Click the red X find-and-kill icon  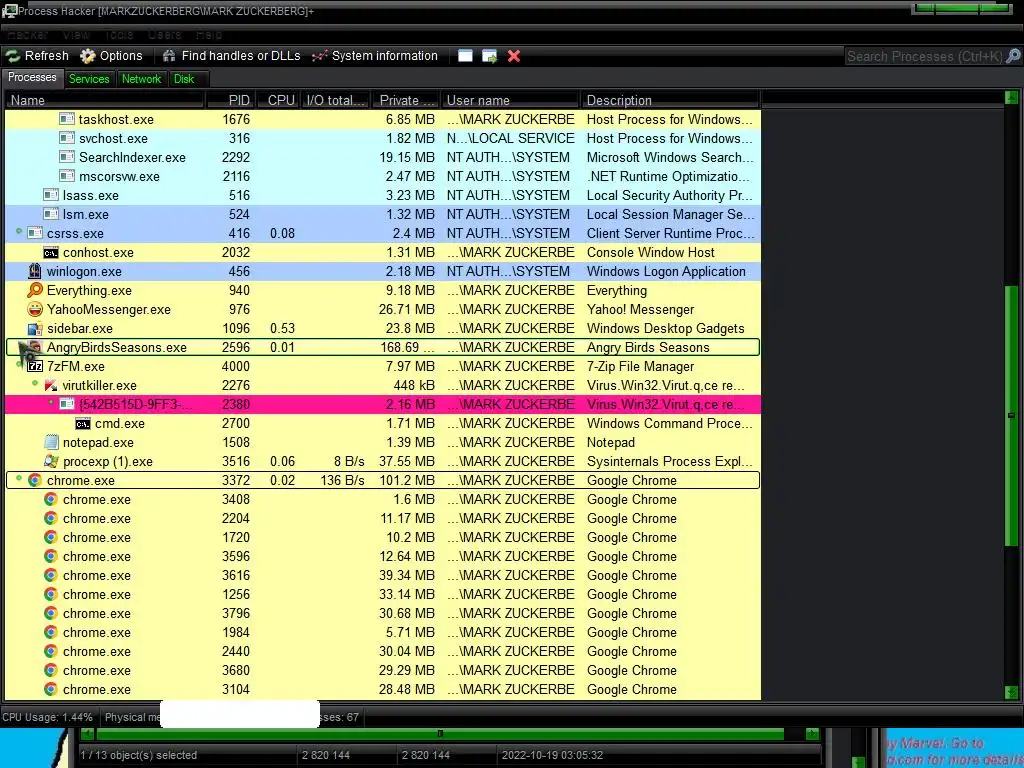(514, 56)
